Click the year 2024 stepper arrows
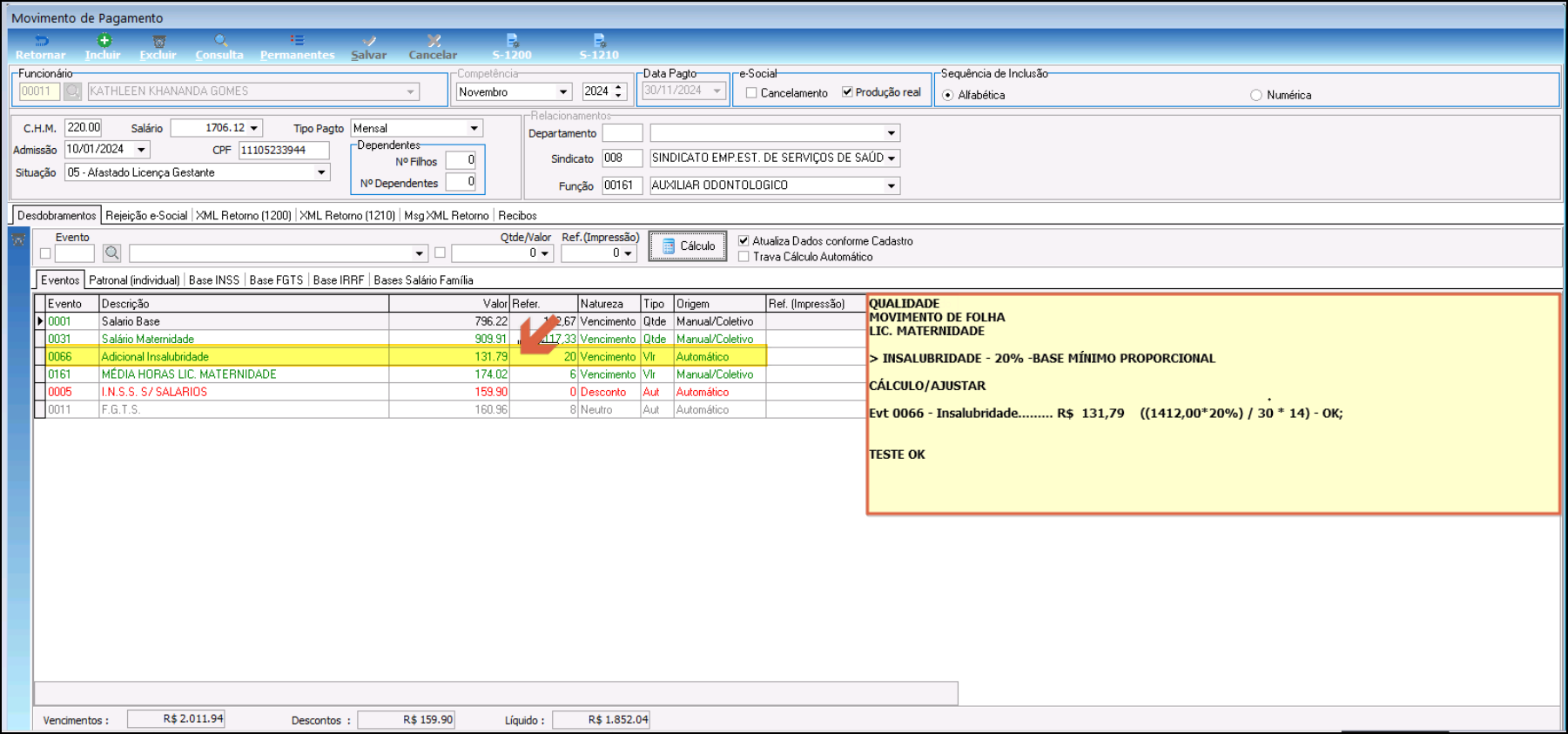Image resolution: width=1568 pixels, height=734 pixels. [619, 91]
